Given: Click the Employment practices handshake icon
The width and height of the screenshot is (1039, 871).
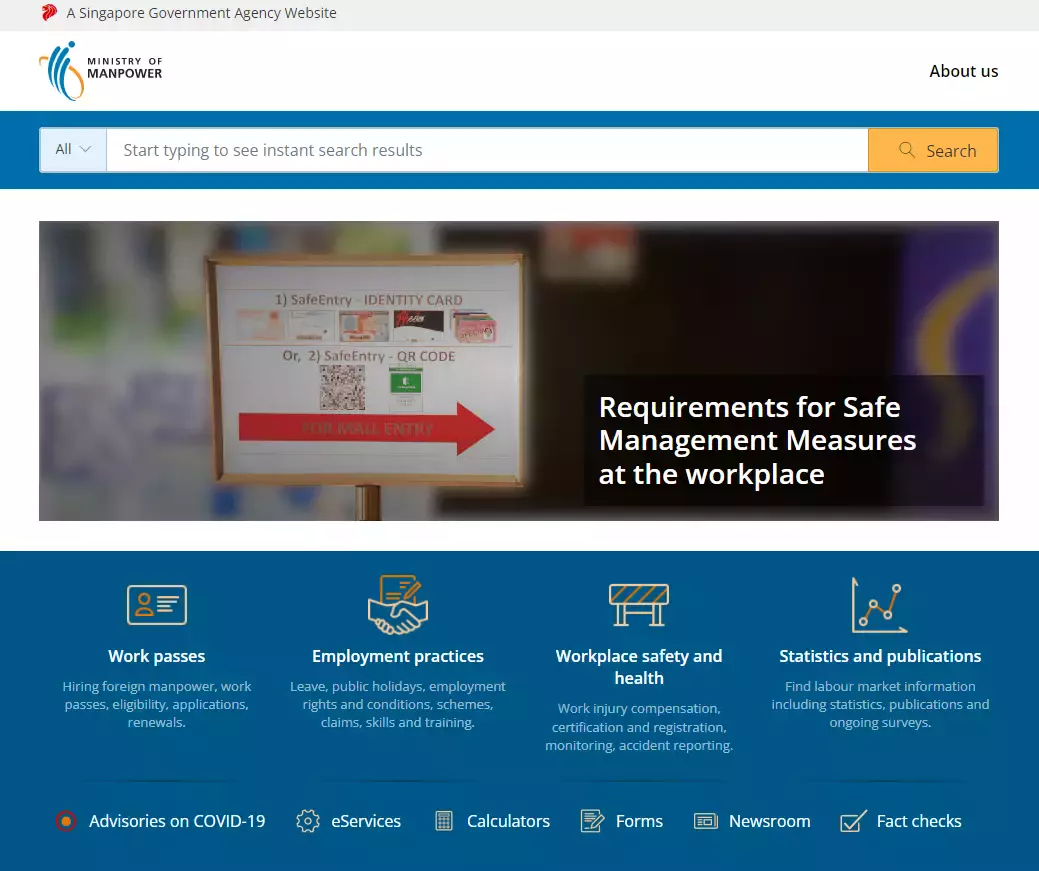Looking at the screenshot, I should pyautogui.click(x=398, y=604).
